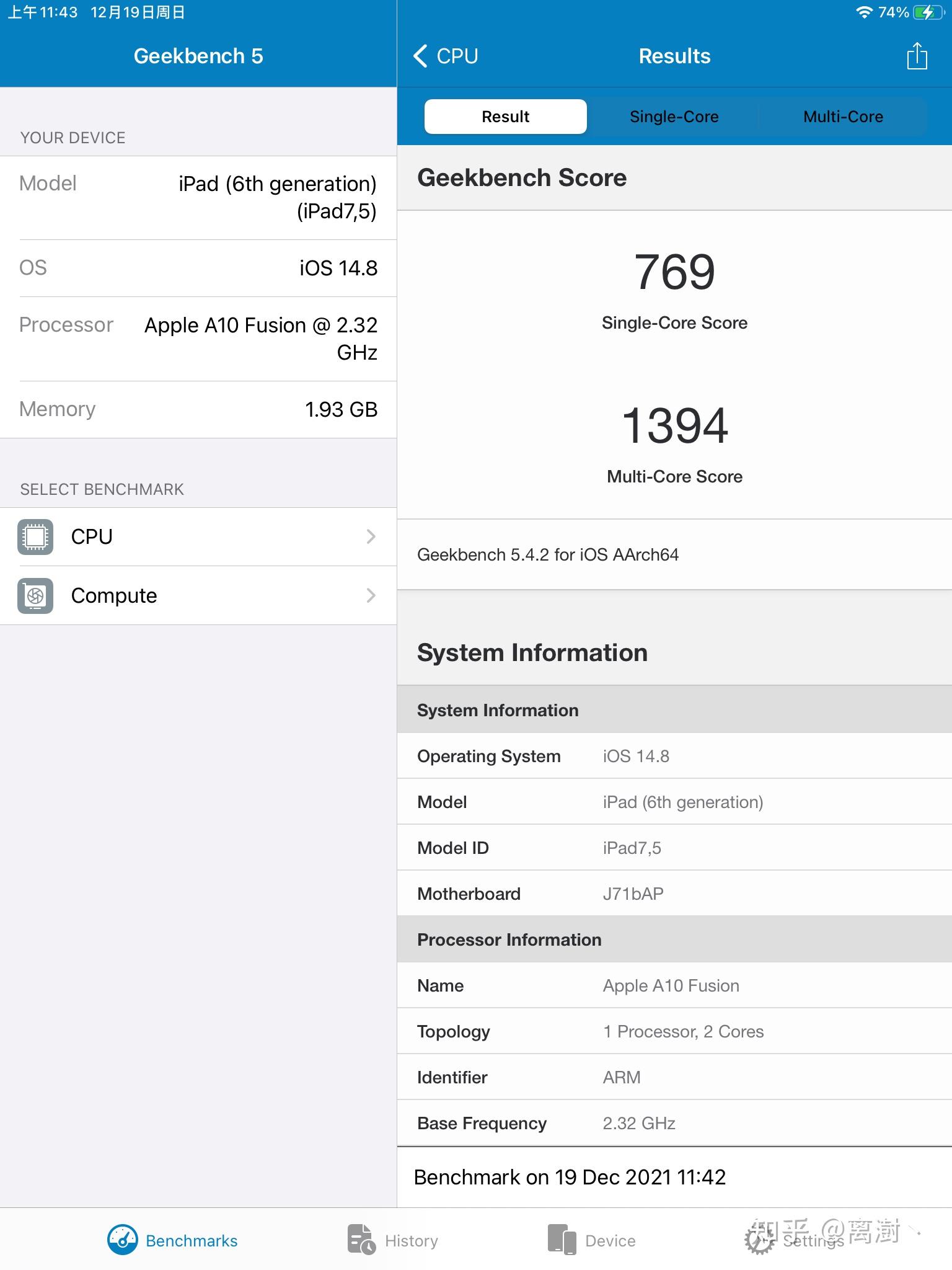Open the CPU benchmark chip icon
Viewport: 952px width, 1270px height.
click(35, 536)
